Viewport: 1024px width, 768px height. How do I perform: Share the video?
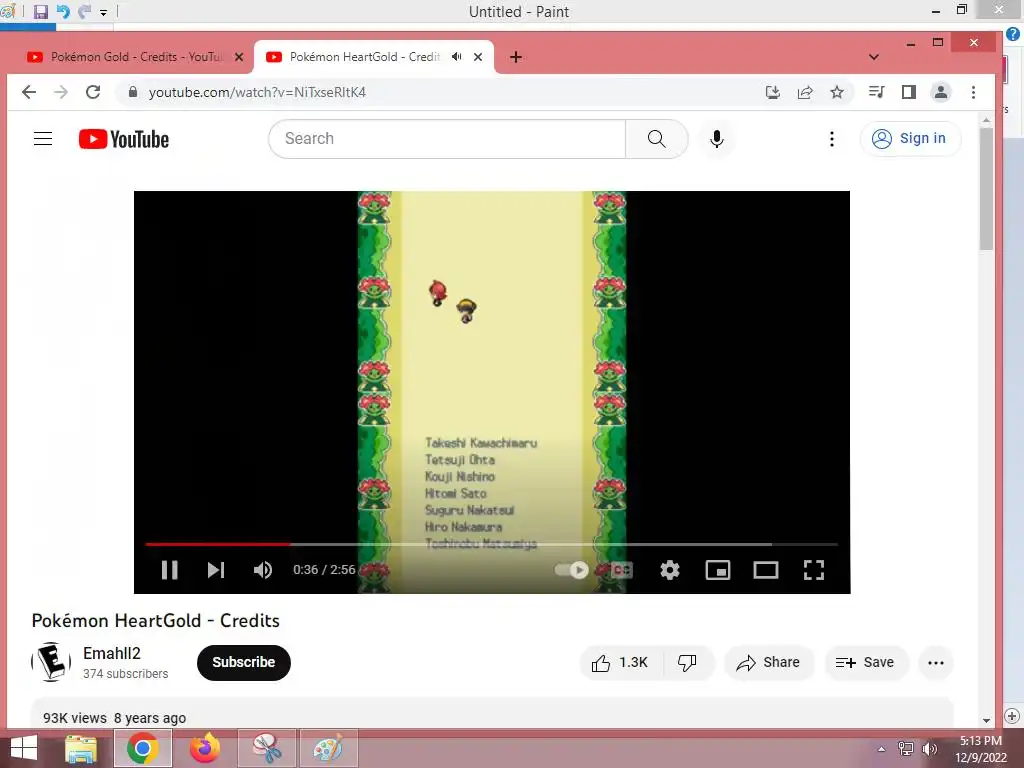coord(769,663)
